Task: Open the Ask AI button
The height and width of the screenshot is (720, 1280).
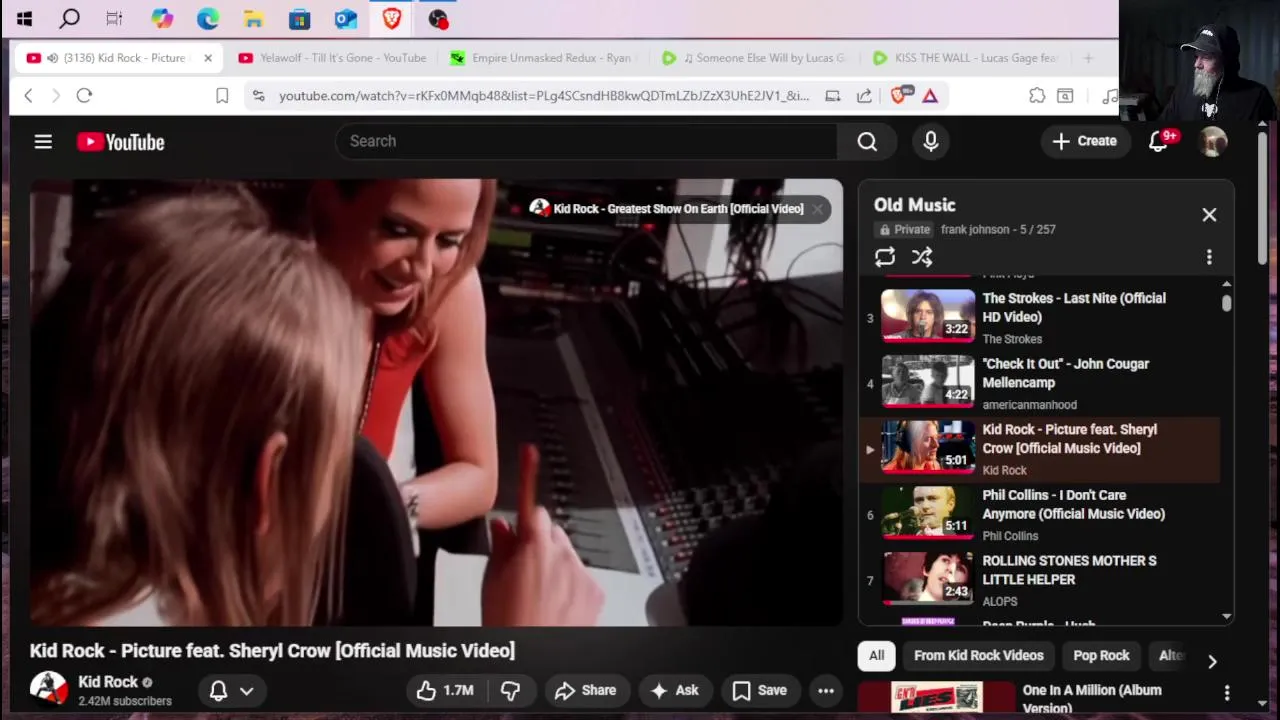Action: (x=675, y=690)
